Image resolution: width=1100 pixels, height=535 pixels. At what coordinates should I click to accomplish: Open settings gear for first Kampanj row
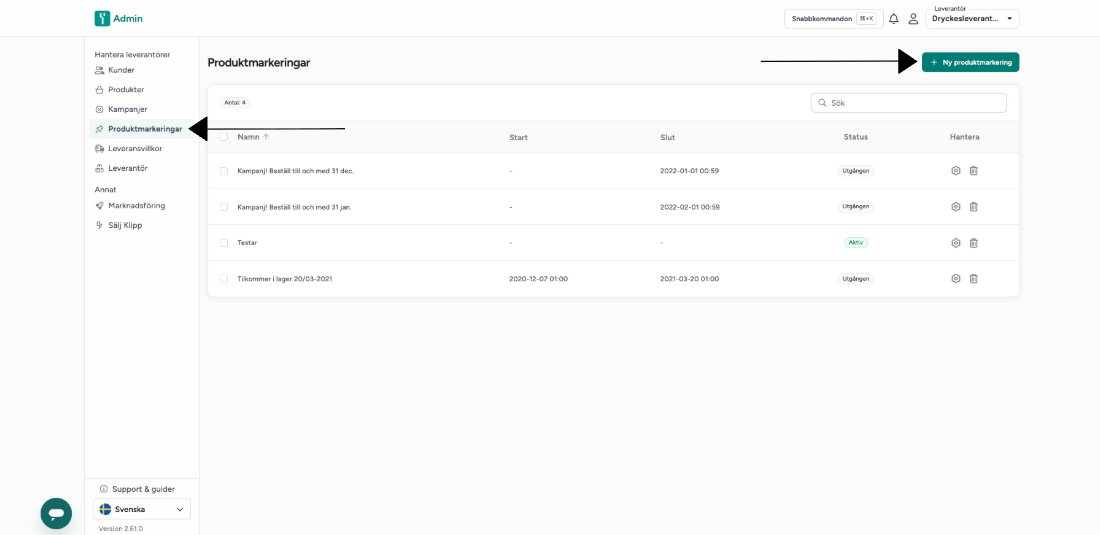pyautogui.click(x=955, y=170)
